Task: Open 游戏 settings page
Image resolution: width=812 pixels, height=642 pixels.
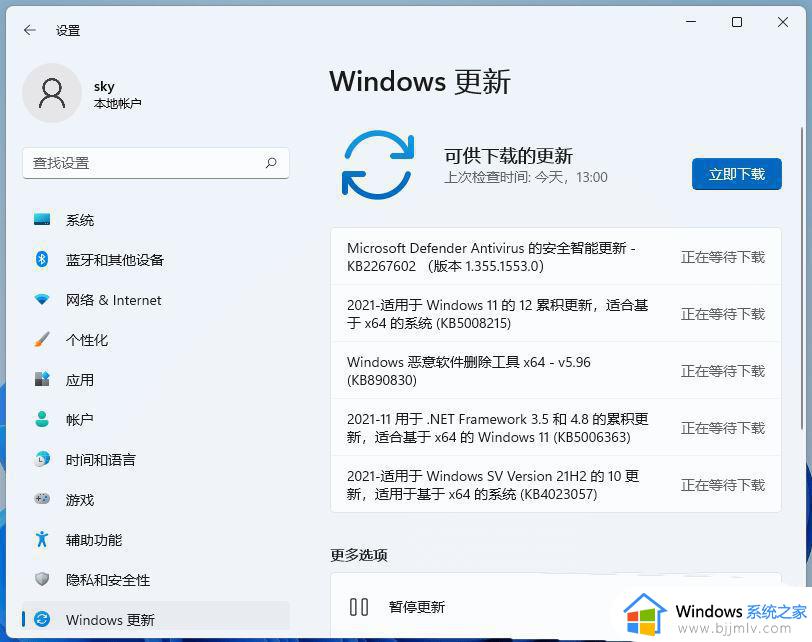Action: pyautogui.click(x=155, y=500)
